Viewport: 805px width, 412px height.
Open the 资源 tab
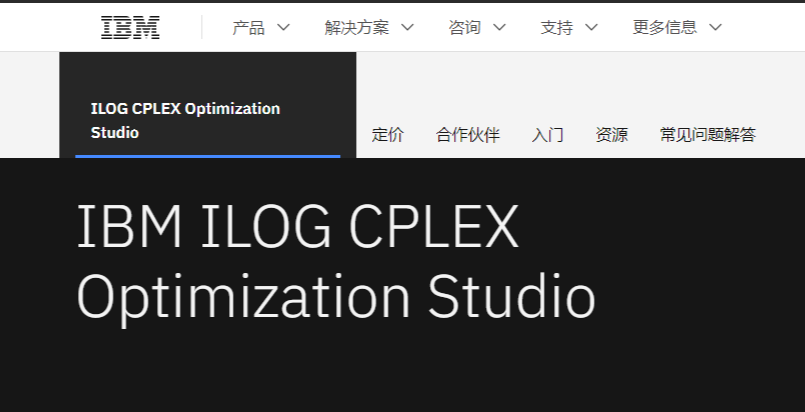tap(612, 135)
